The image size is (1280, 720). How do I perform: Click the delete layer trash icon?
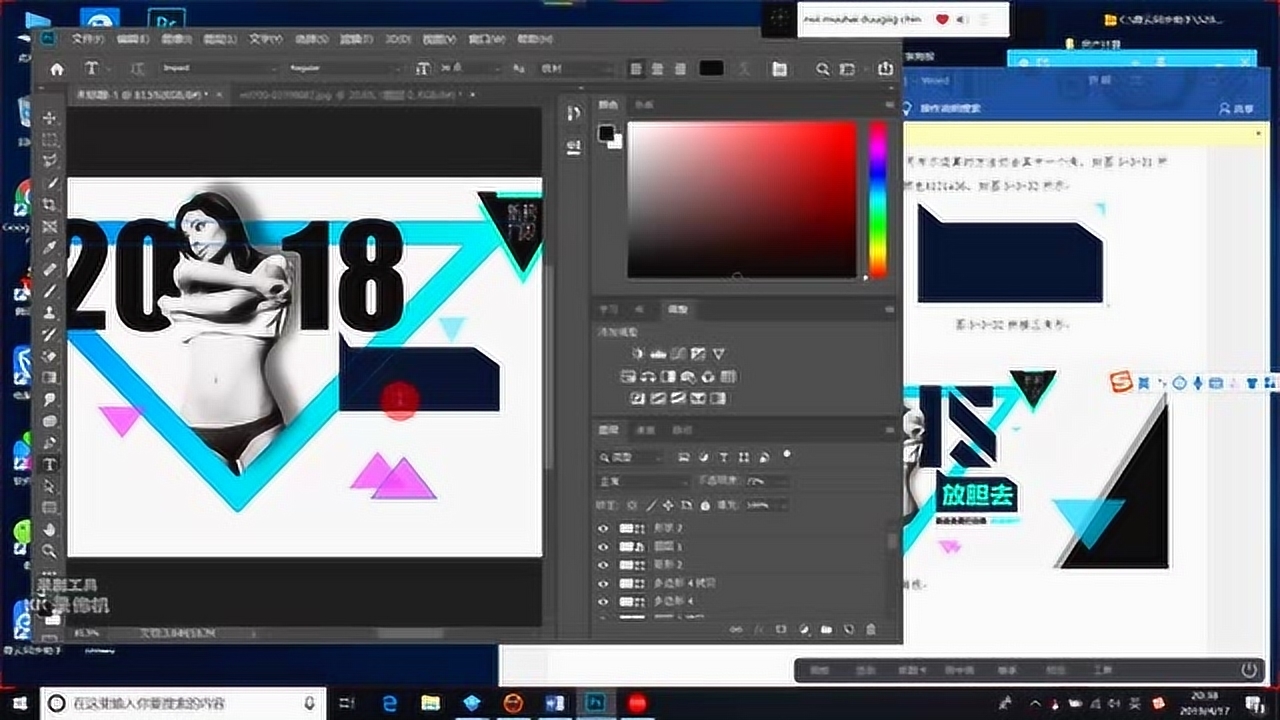(870, 629)
